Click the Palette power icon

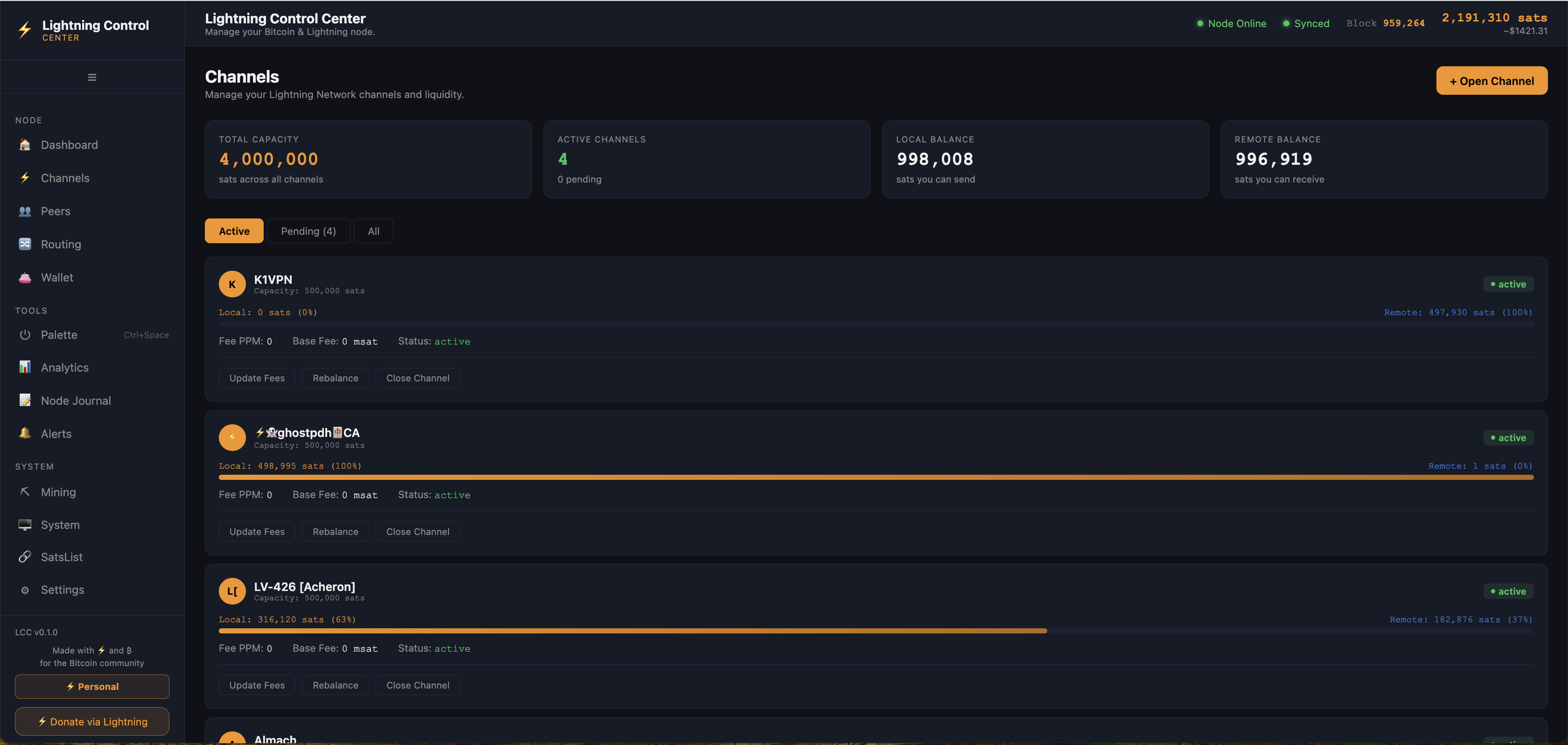[x=25, y=335]
